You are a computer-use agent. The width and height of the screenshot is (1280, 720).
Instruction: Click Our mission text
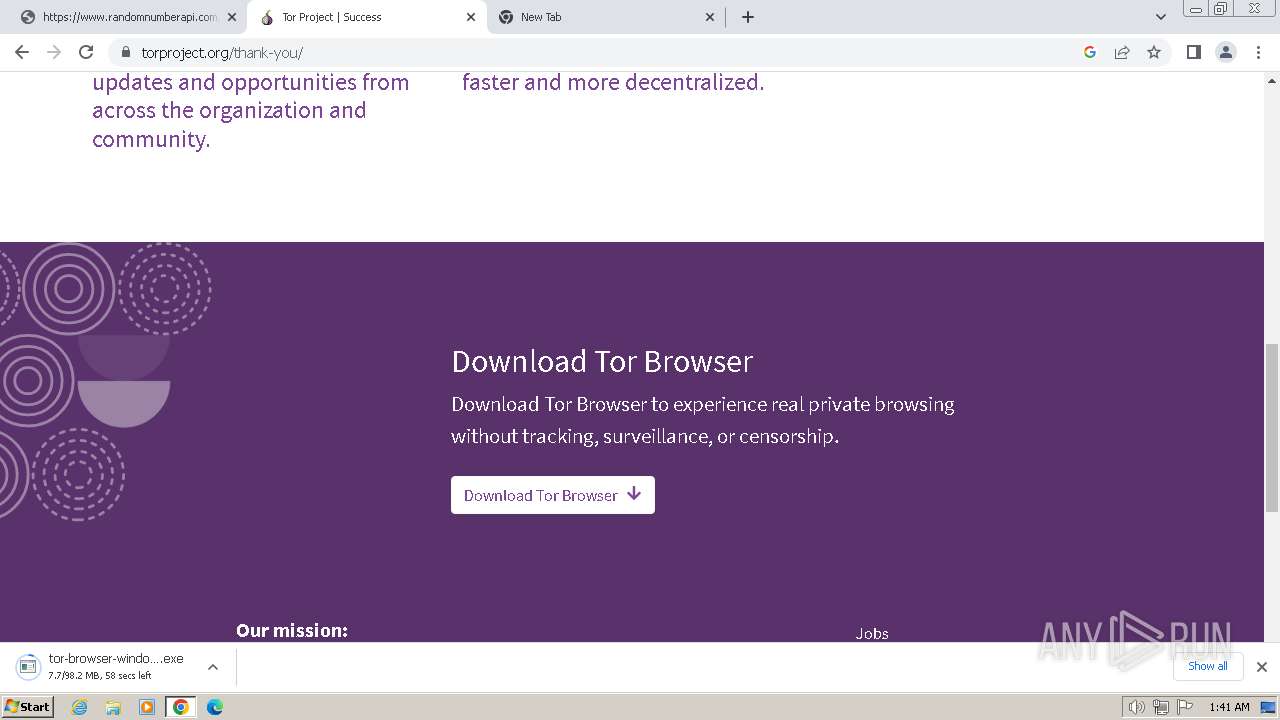pyautogui.click(x=292, y=630)
